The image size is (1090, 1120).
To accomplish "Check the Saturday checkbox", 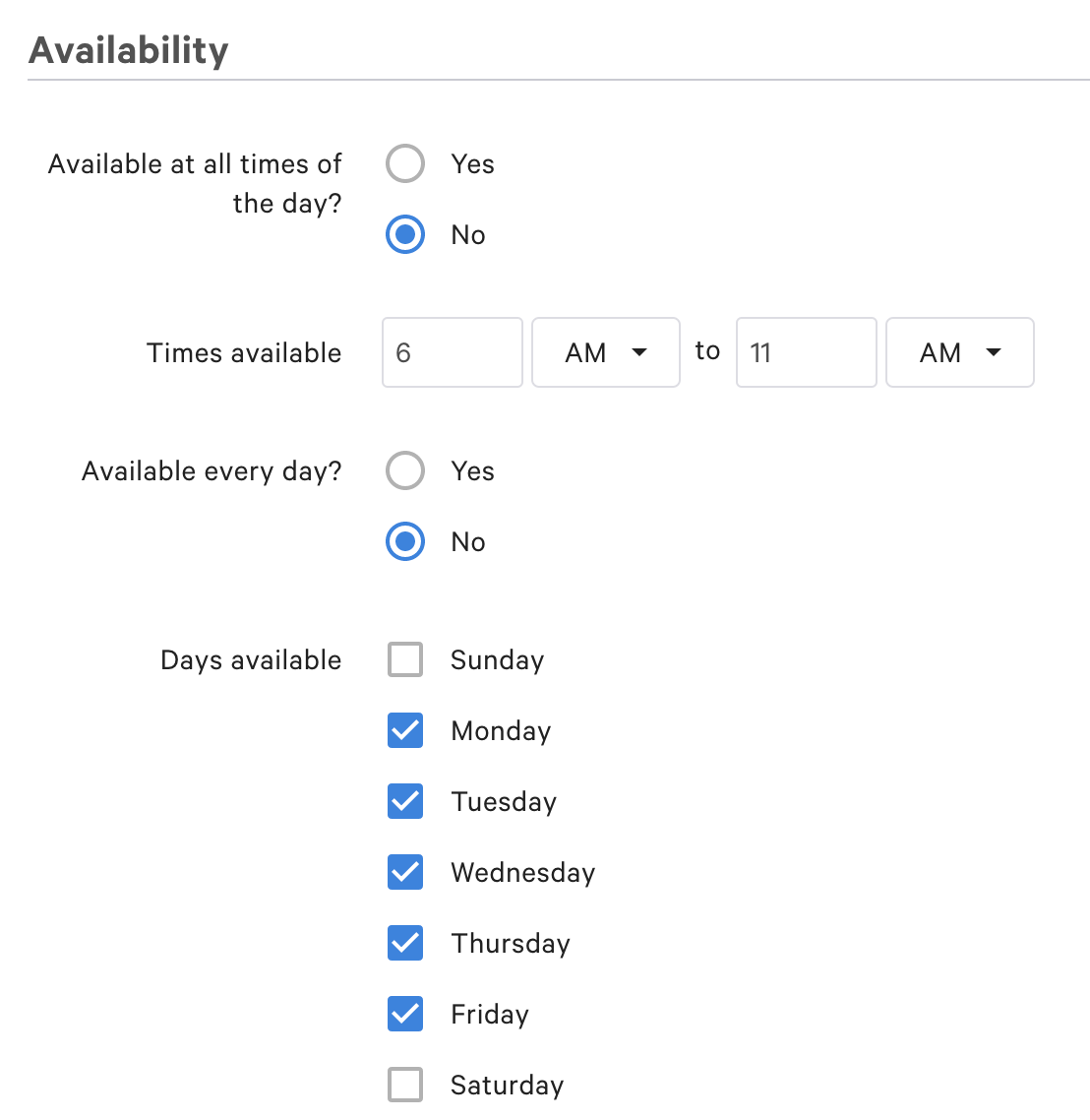I will (405, 1086).
